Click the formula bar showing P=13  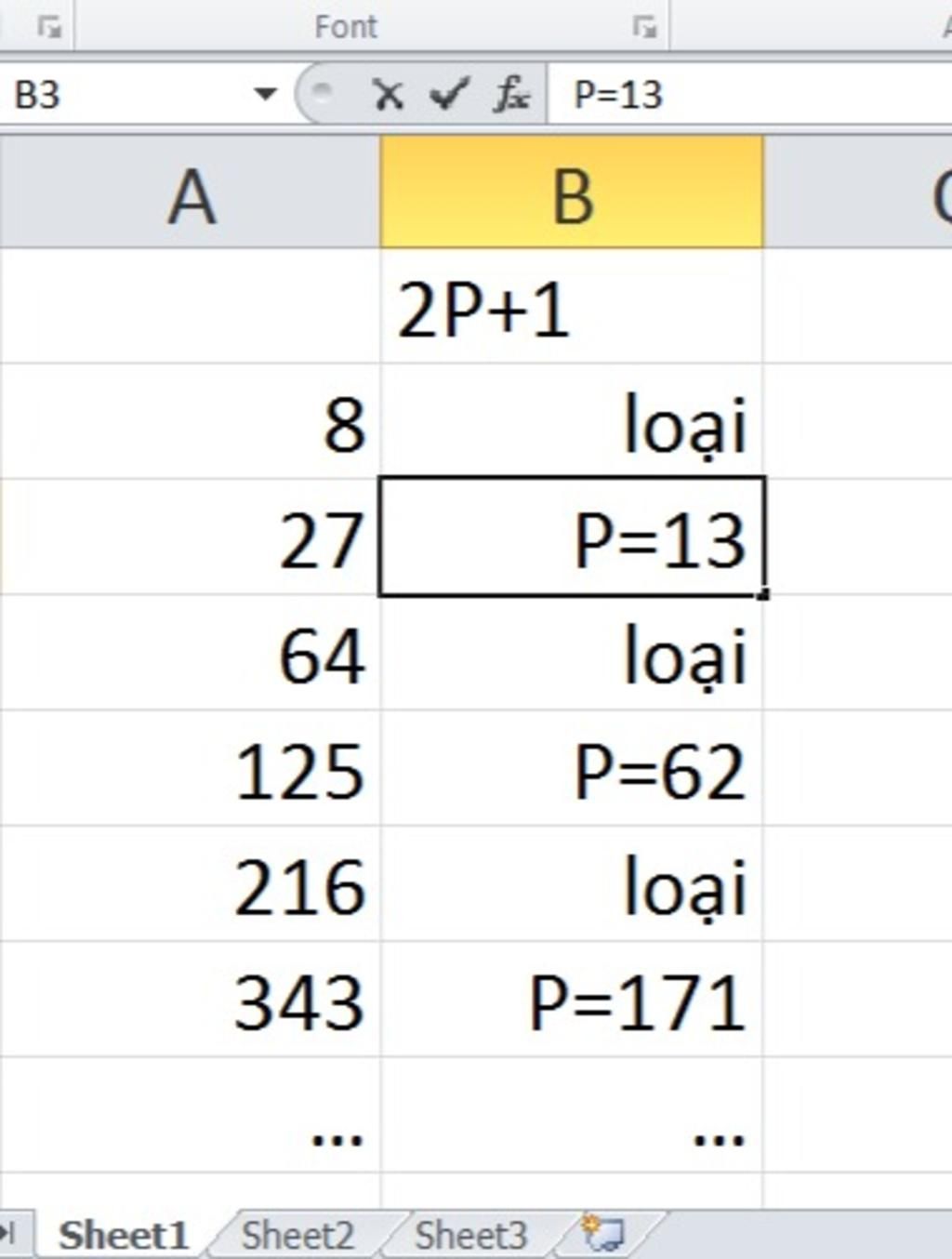tap(744, 94)
